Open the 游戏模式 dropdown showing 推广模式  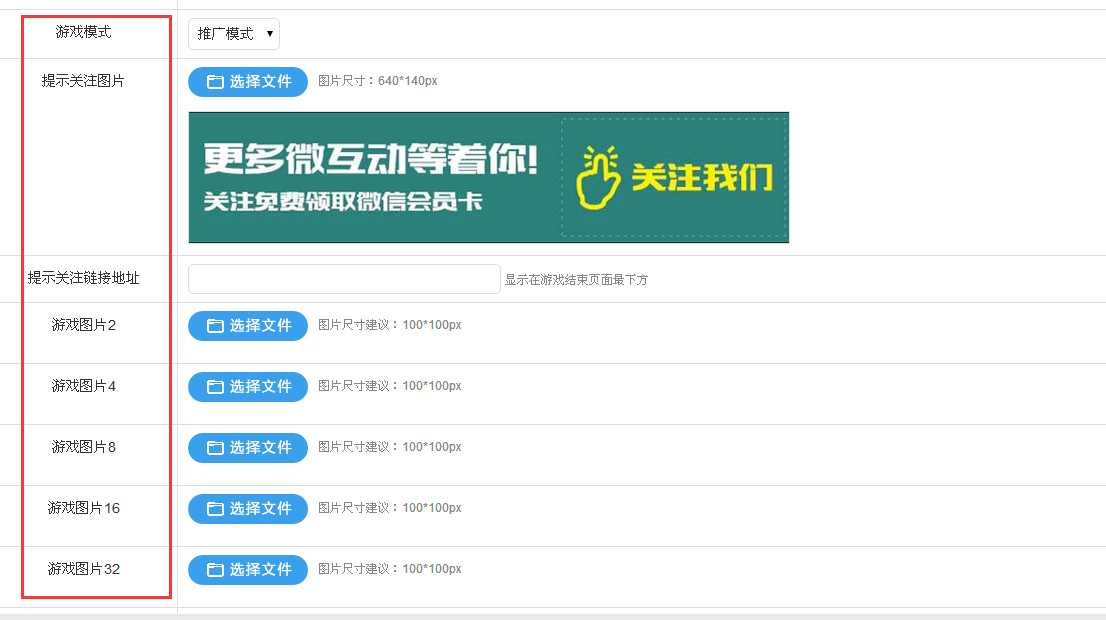[234, 34]
